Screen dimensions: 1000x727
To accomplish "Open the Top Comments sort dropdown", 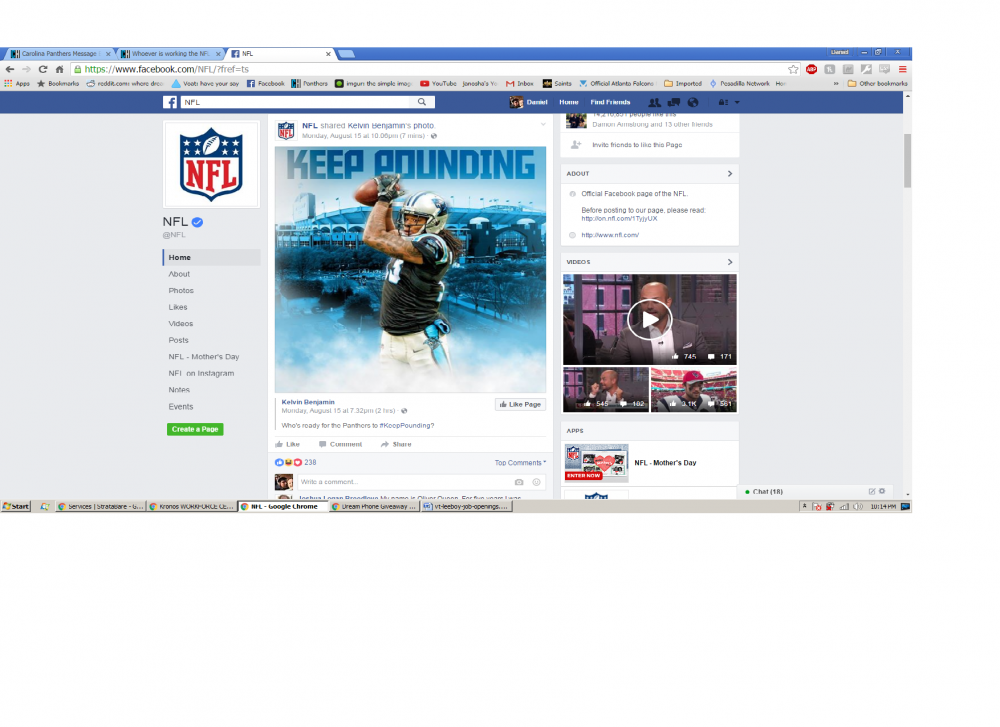I will pos(520,463).
